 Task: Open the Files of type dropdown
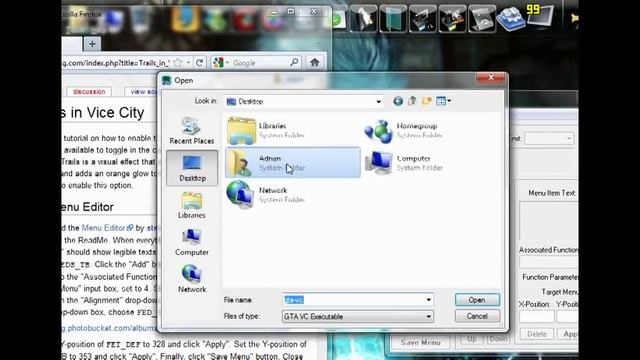pyautogui.click(x=428, y=316)
